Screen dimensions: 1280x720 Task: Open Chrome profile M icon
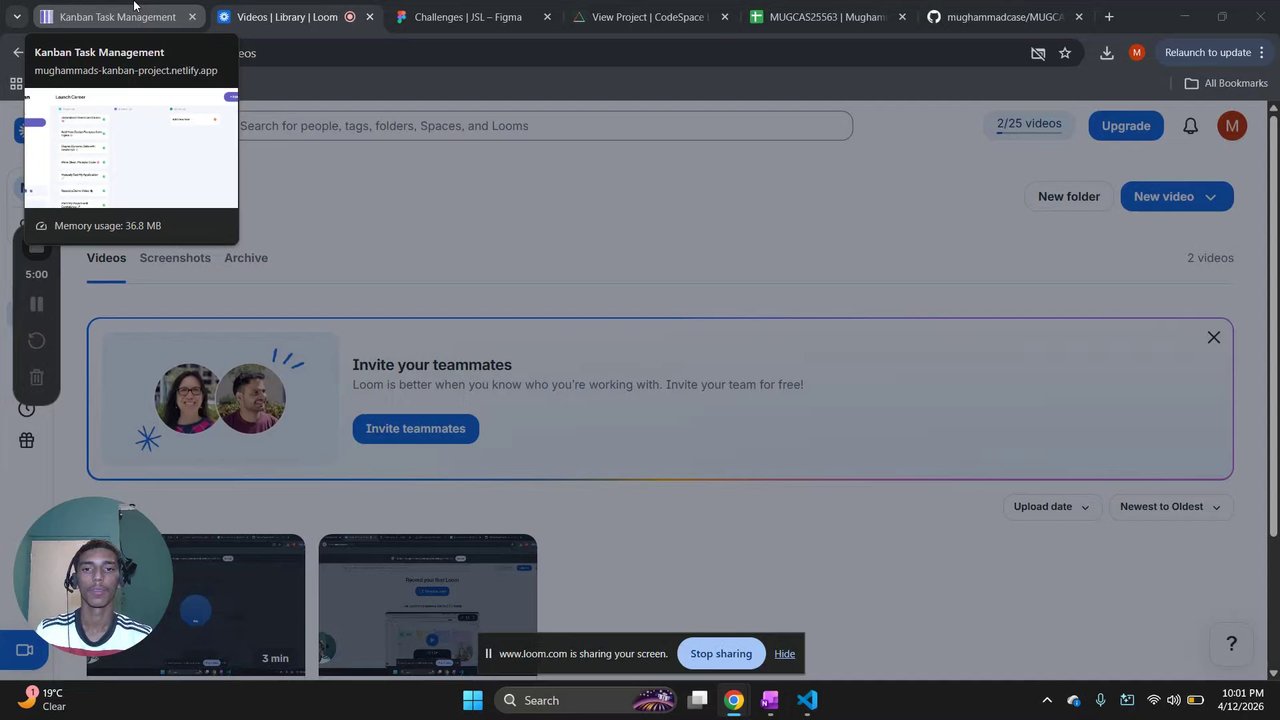point(1136,53)
